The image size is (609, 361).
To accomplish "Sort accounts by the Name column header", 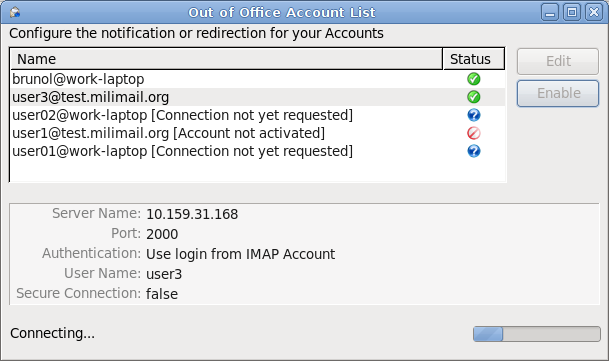I will [226, 59].
